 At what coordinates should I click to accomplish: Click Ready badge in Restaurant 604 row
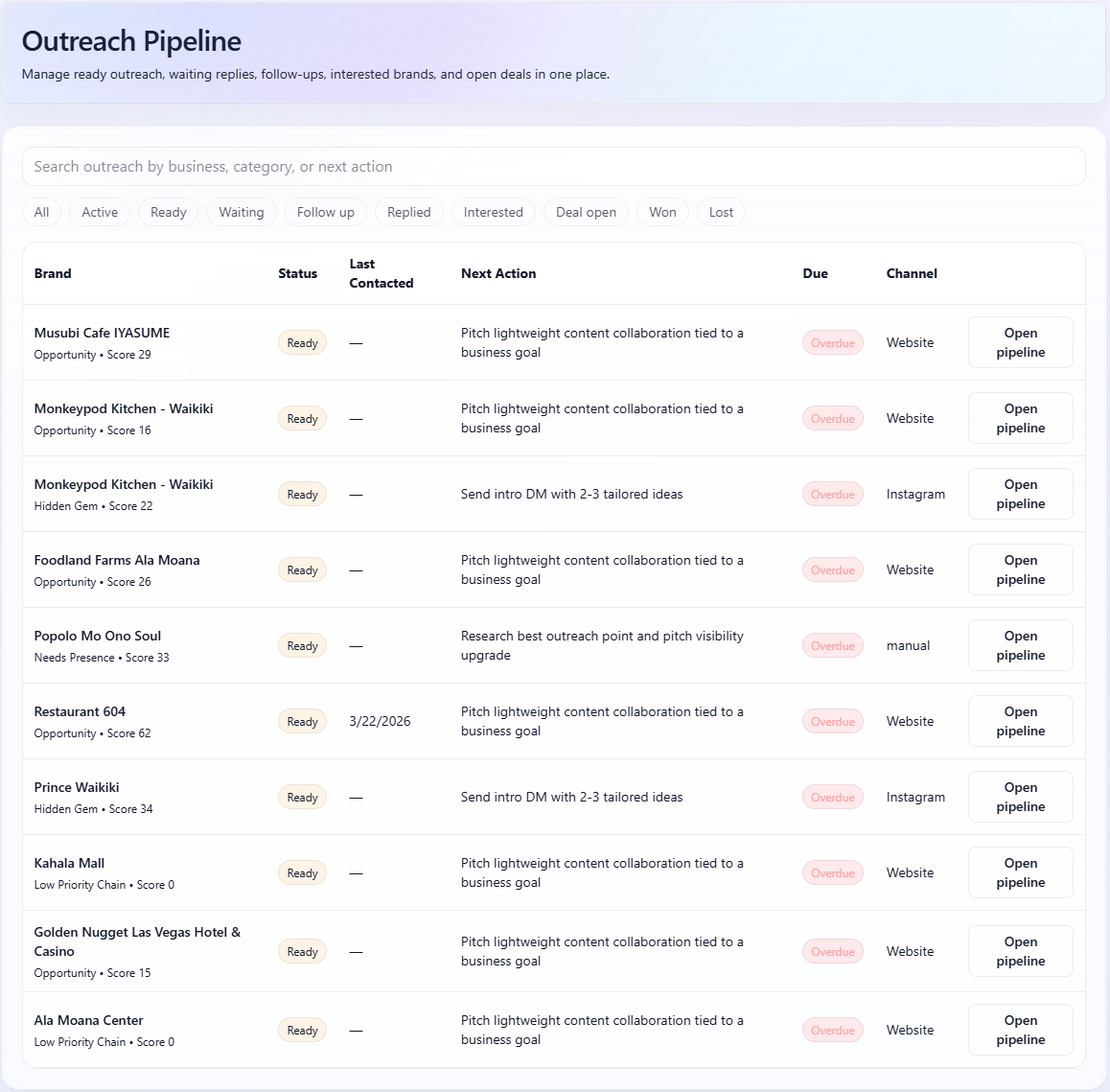pos(302,722)
